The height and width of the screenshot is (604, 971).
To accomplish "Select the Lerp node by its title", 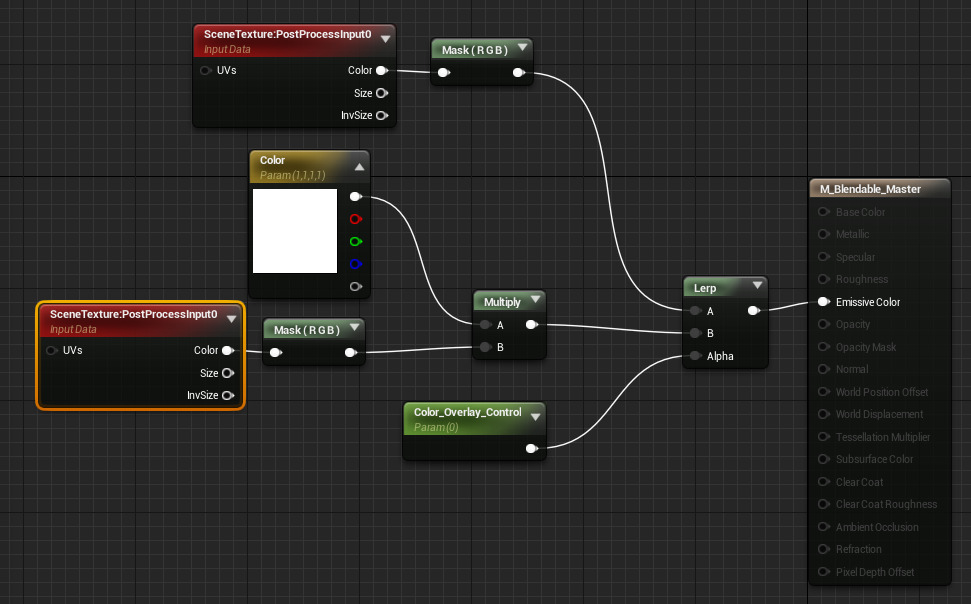I will [x=706, y=288].
